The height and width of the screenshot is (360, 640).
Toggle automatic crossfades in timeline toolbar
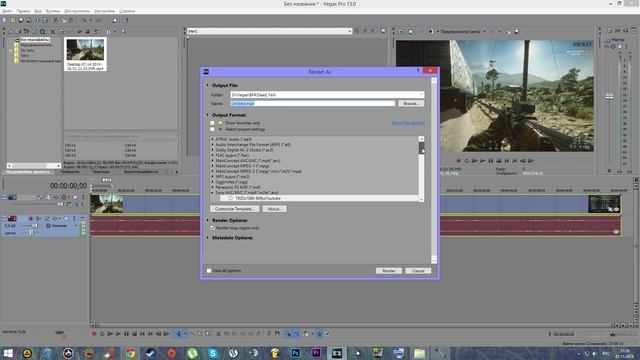[296, 334]
